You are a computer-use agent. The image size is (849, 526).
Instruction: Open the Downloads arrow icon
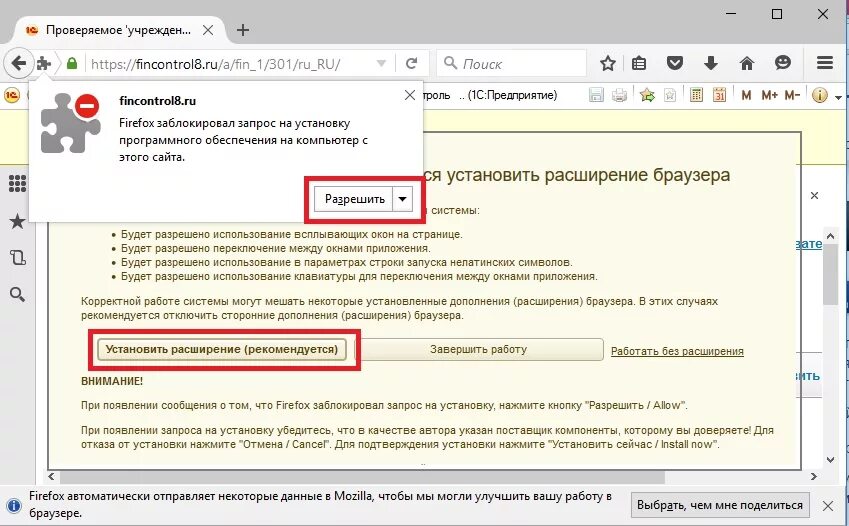point(710,63)
